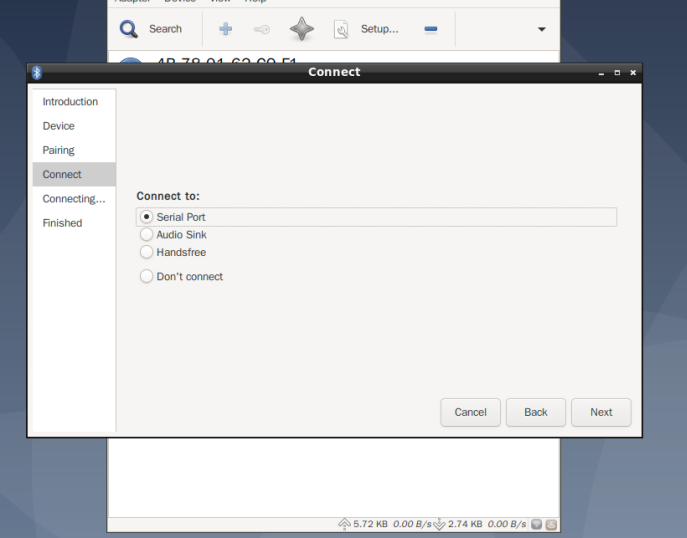This screenshot has height=538, width=687.
Task: Click the Cancel button
Action: click(470, 412)
